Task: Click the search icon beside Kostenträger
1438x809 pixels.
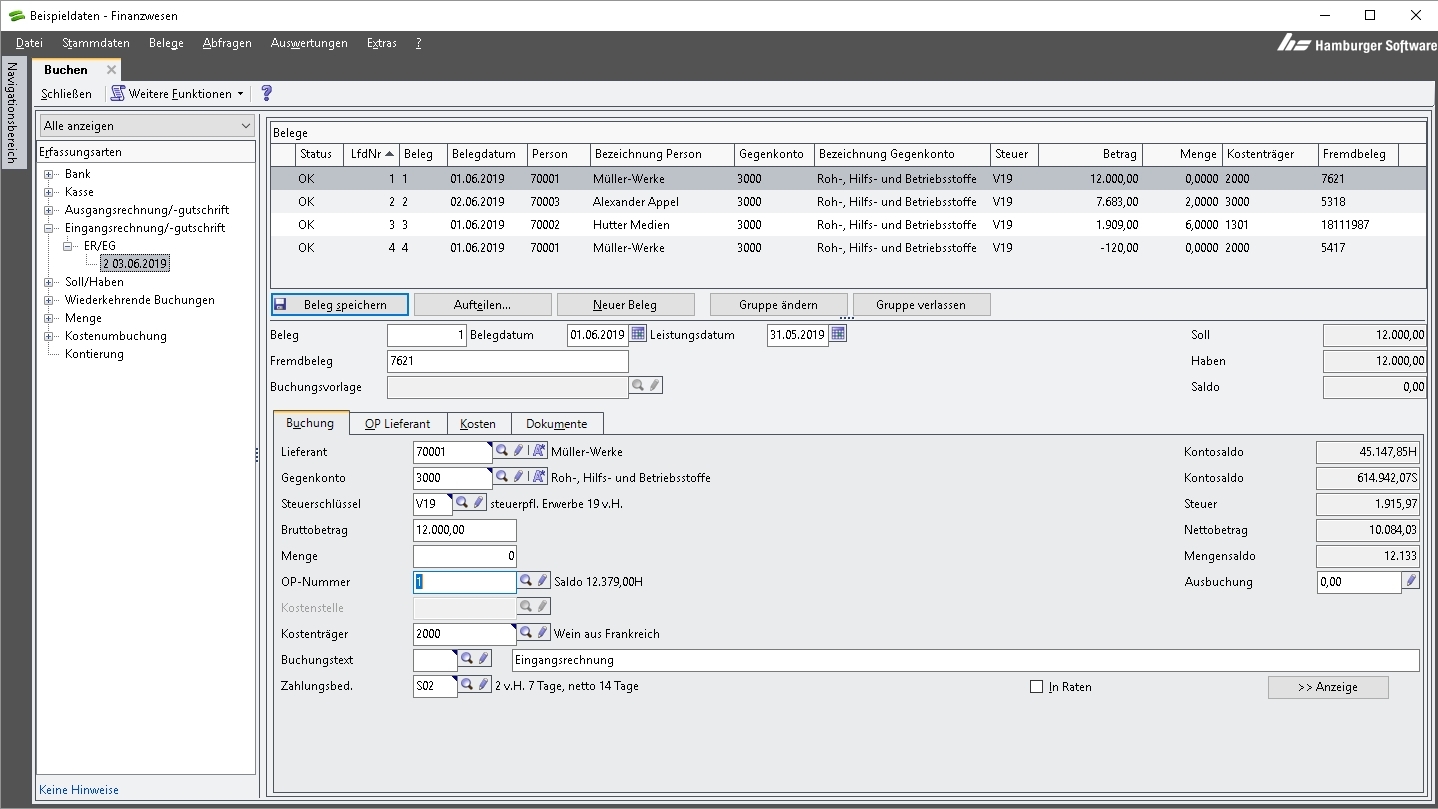Action: point(526,633)
